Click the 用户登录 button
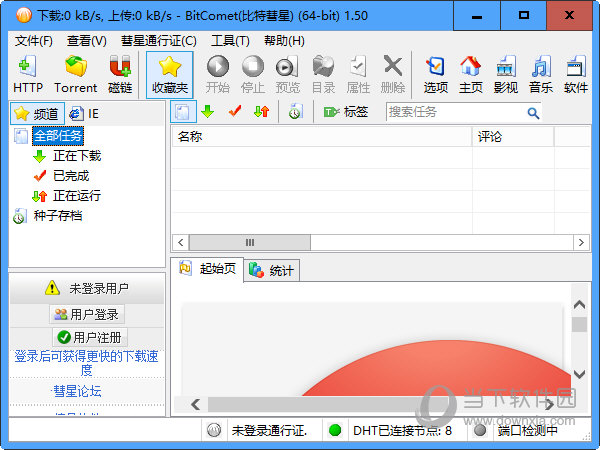 coord(87,314)
